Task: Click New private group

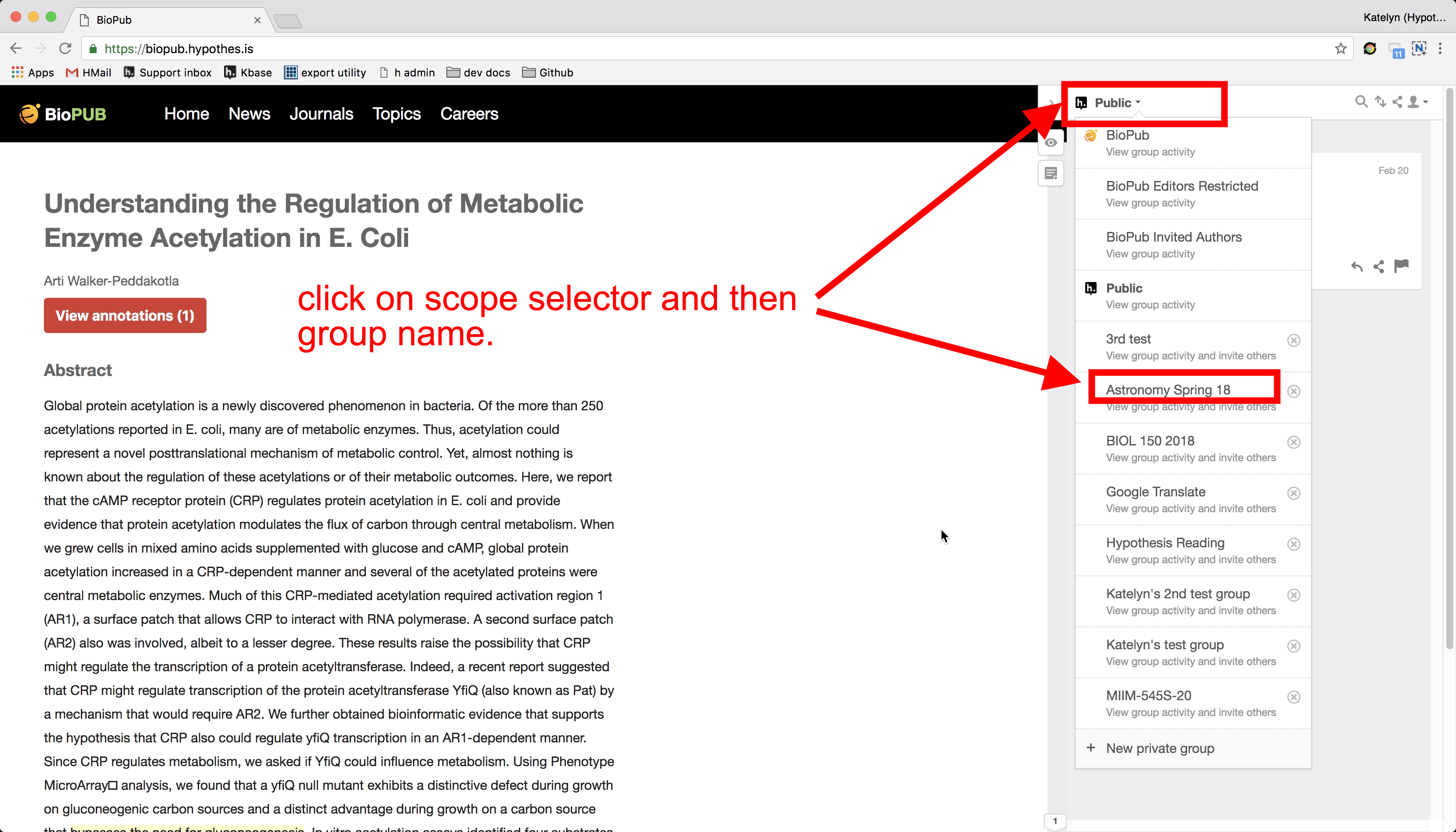Action: coord(1160,748)
